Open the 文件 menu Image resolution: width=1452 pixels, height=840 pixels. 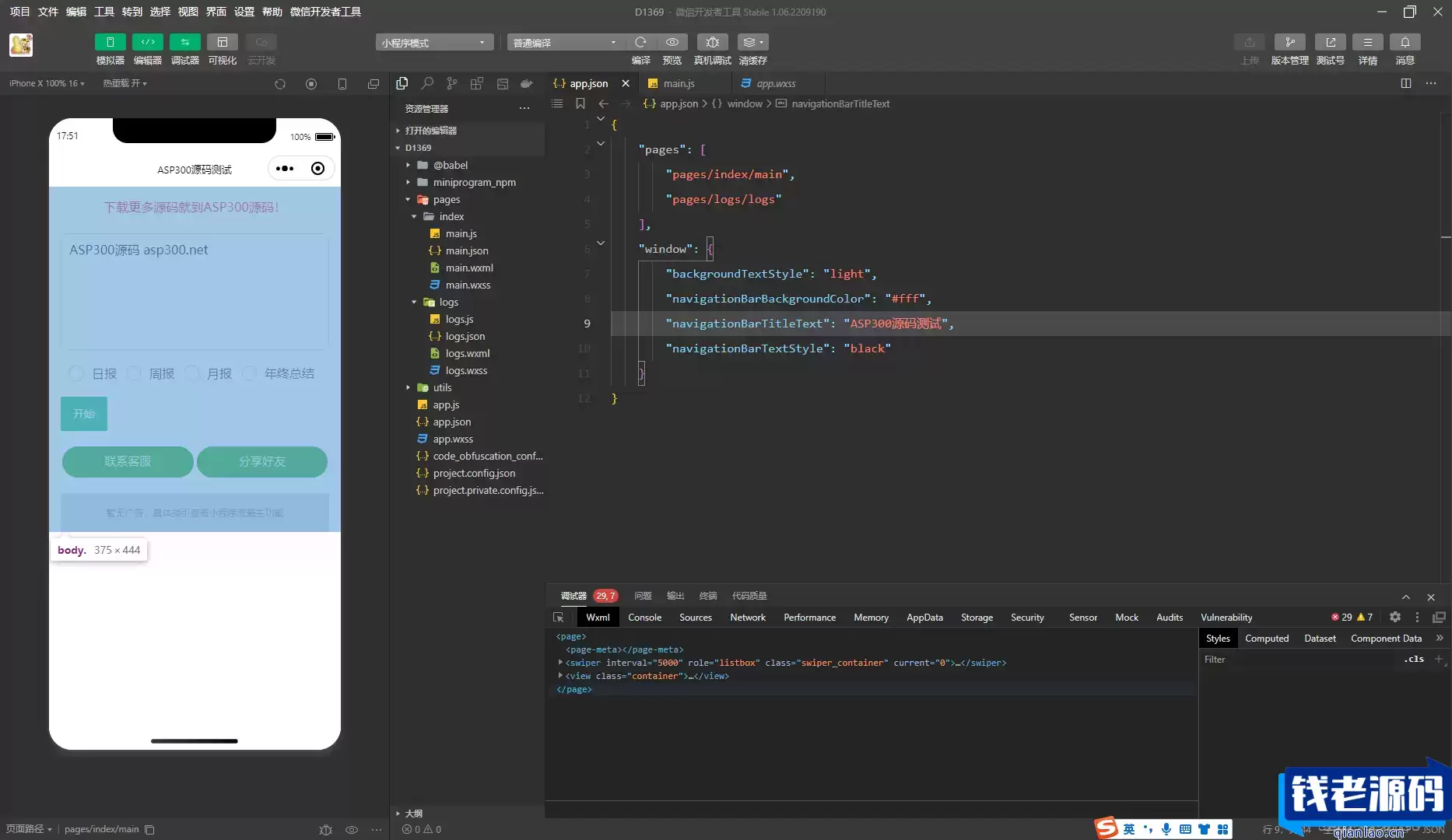click(x=48, y=12)
